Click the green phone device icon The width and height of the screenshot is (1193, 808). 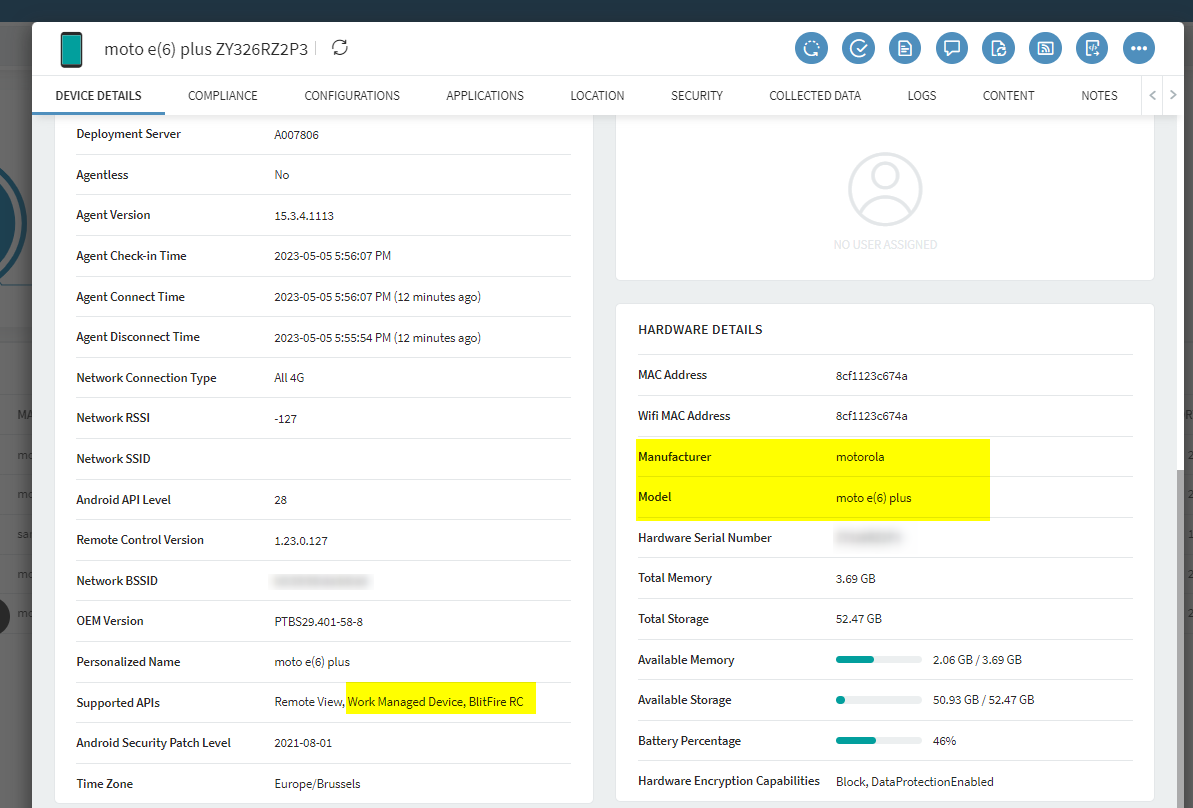click(72, 49)
